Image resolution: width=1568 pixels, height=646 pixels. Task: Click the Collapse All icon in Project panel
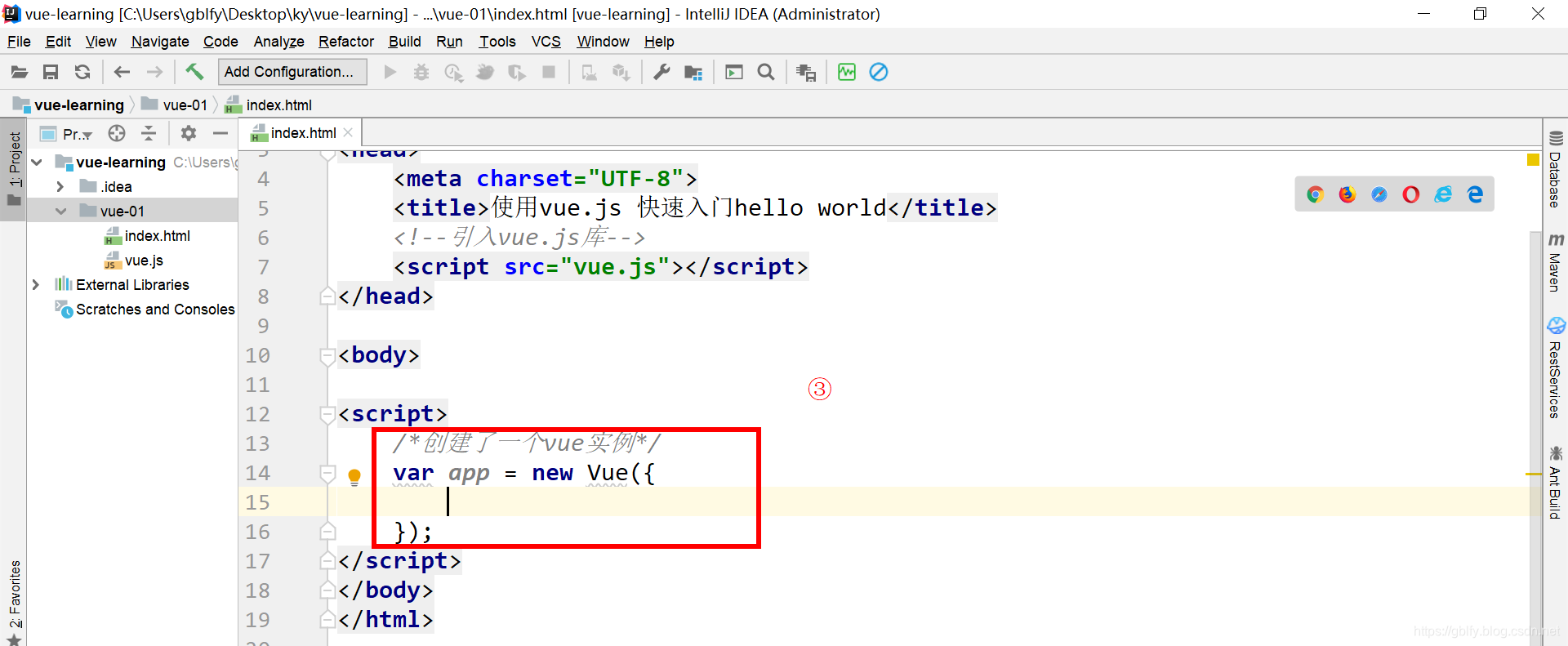click(149, 133)
